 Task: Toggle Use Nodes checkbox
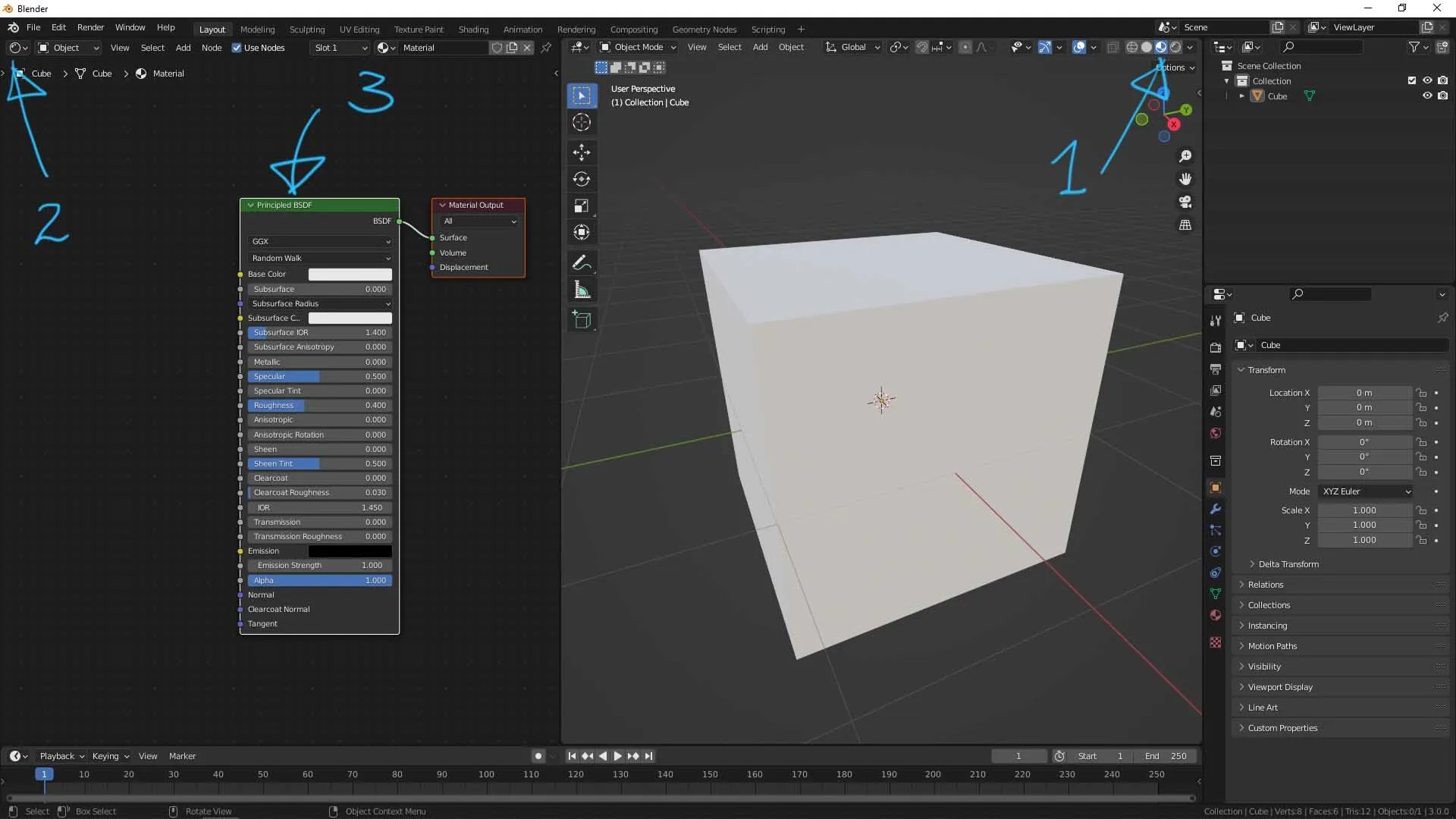coord(237,48)
